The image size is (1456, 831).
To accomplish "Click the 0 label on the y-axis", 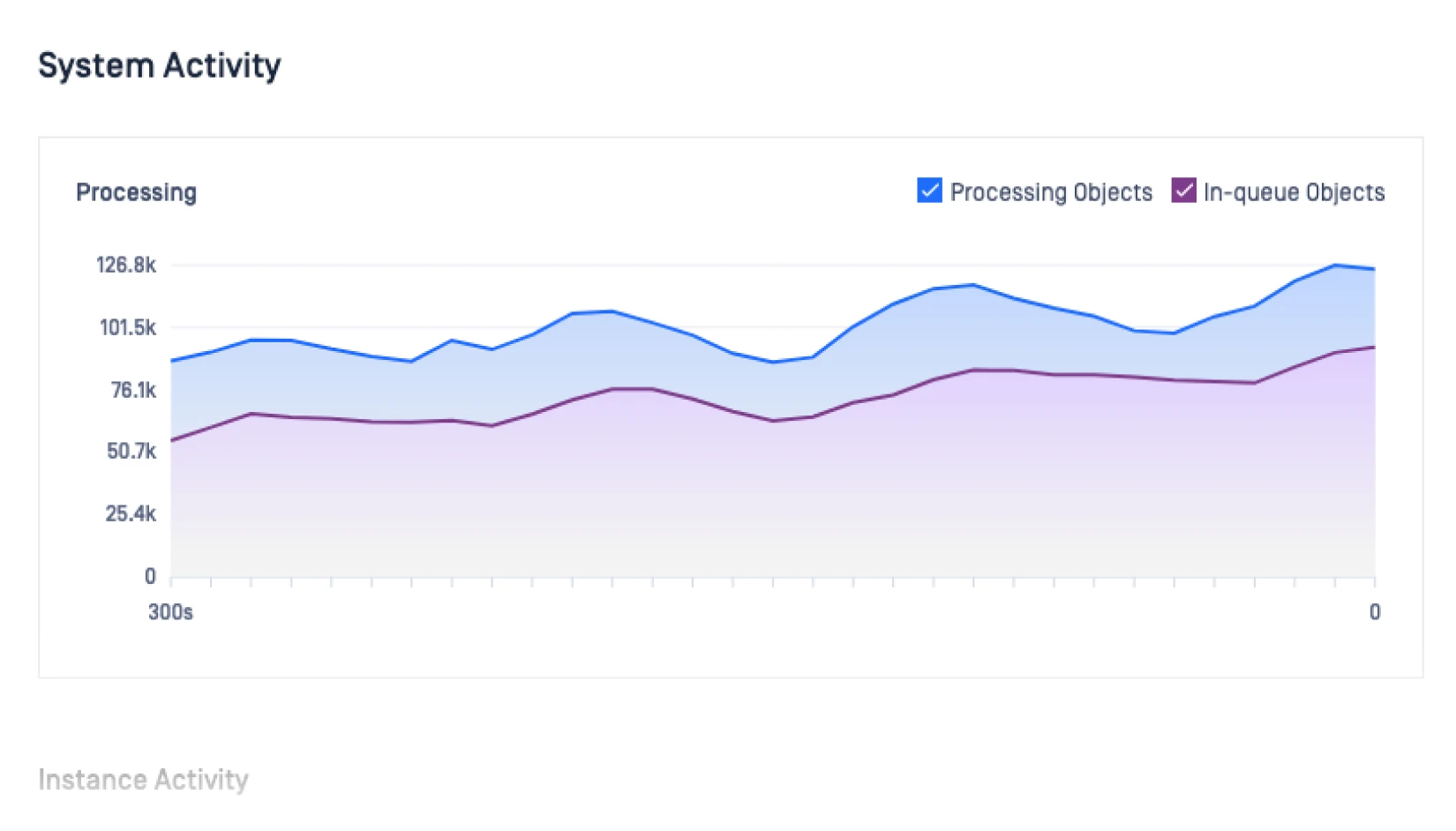I will [x=150, y=576].
